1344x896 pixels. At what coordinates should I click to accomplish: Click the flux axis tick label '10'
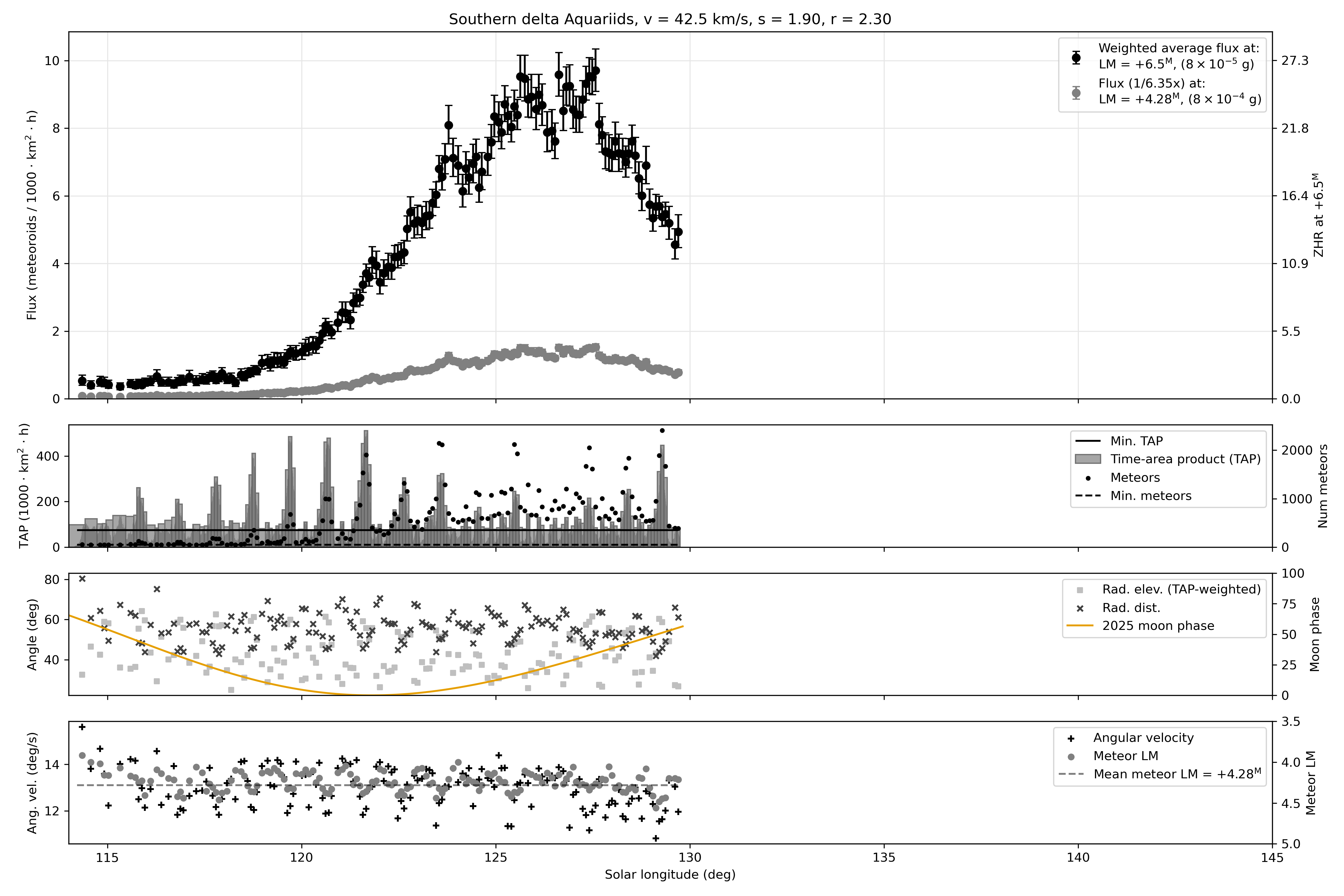click(x=52, y=61)
